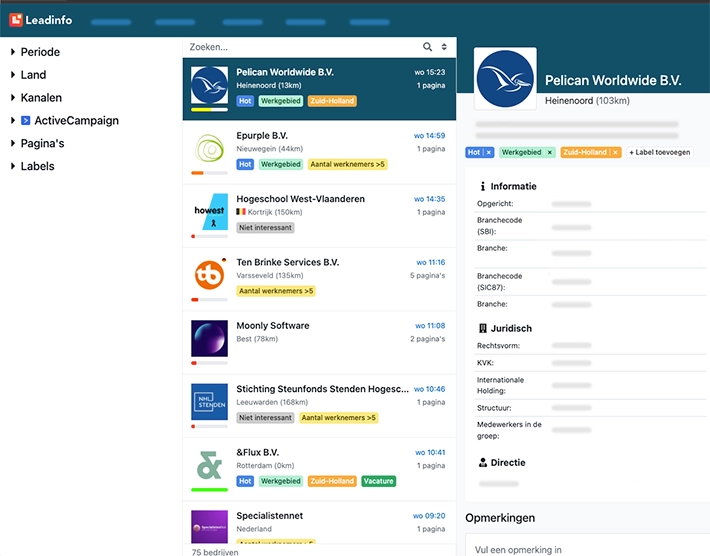The image size is (710, 556).
Task: Click Heinenoord (103km) in detail header
Action: [587, 101]
